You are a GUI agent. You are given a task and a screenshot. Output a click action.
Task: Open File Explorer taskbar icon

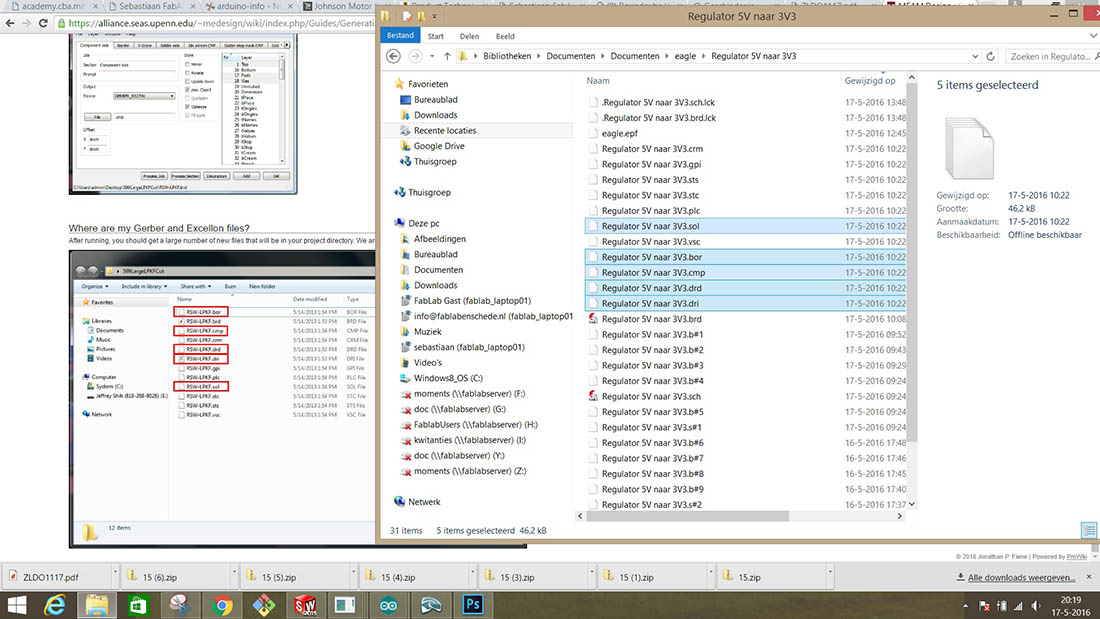(x=97, y=605)
